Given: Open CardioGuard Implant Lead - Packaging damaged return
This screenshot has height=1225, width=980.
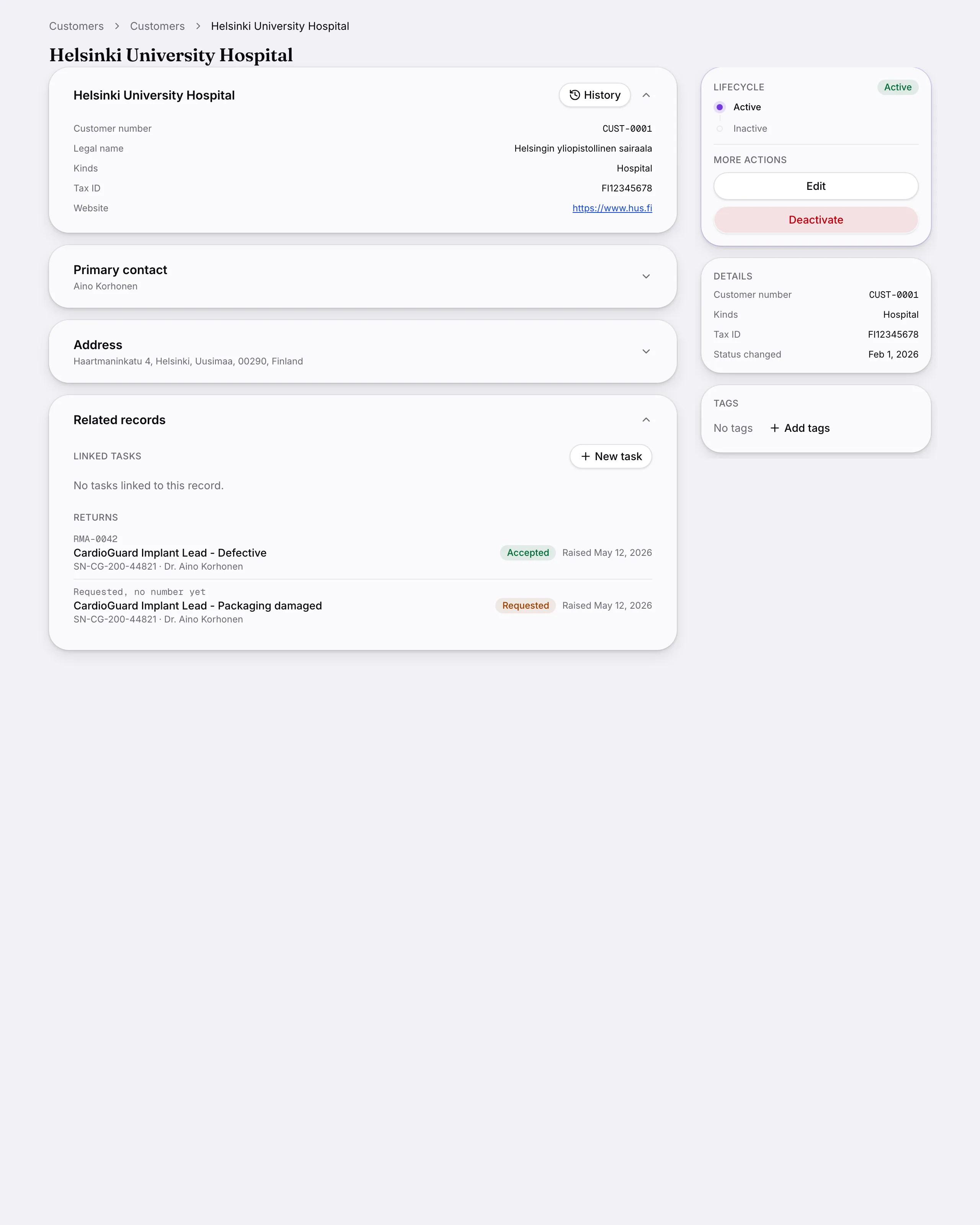Looking at the screenshot, I should click(x=198, y=606).
